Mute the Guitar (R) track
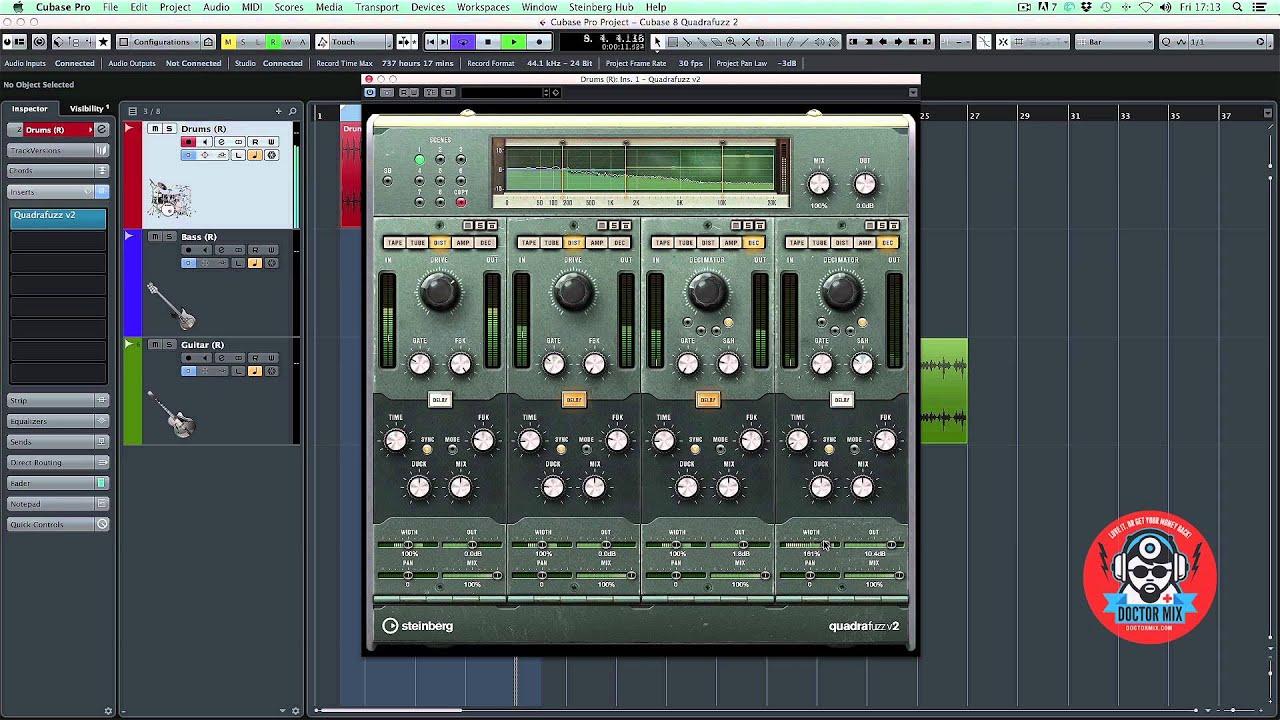Screen dimensions: 1280x720 (x=154, y=345)
